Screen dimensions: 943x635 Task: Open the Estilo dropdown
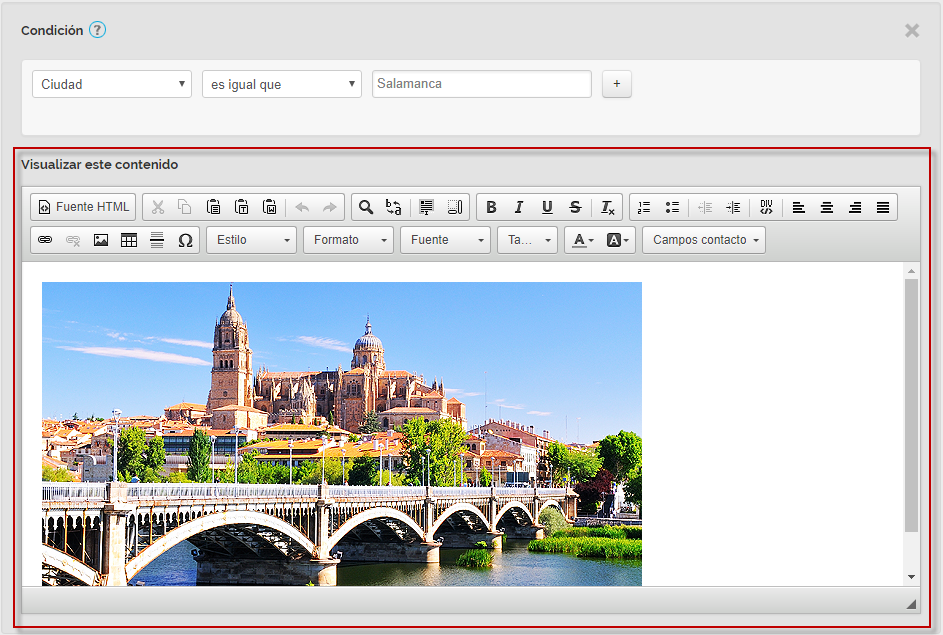pyautogui.click(x=251, y=240)
